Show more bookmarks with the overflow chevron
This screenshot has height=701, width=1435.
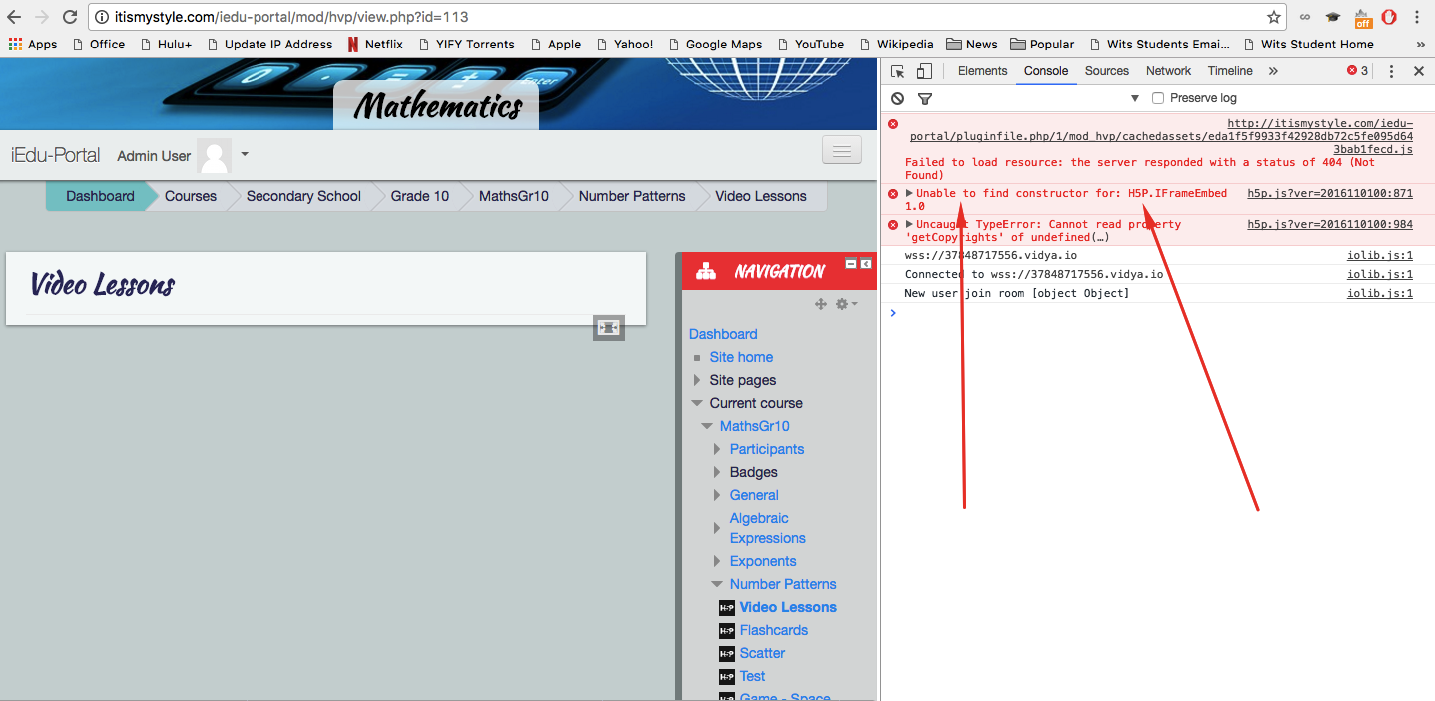1421,44
